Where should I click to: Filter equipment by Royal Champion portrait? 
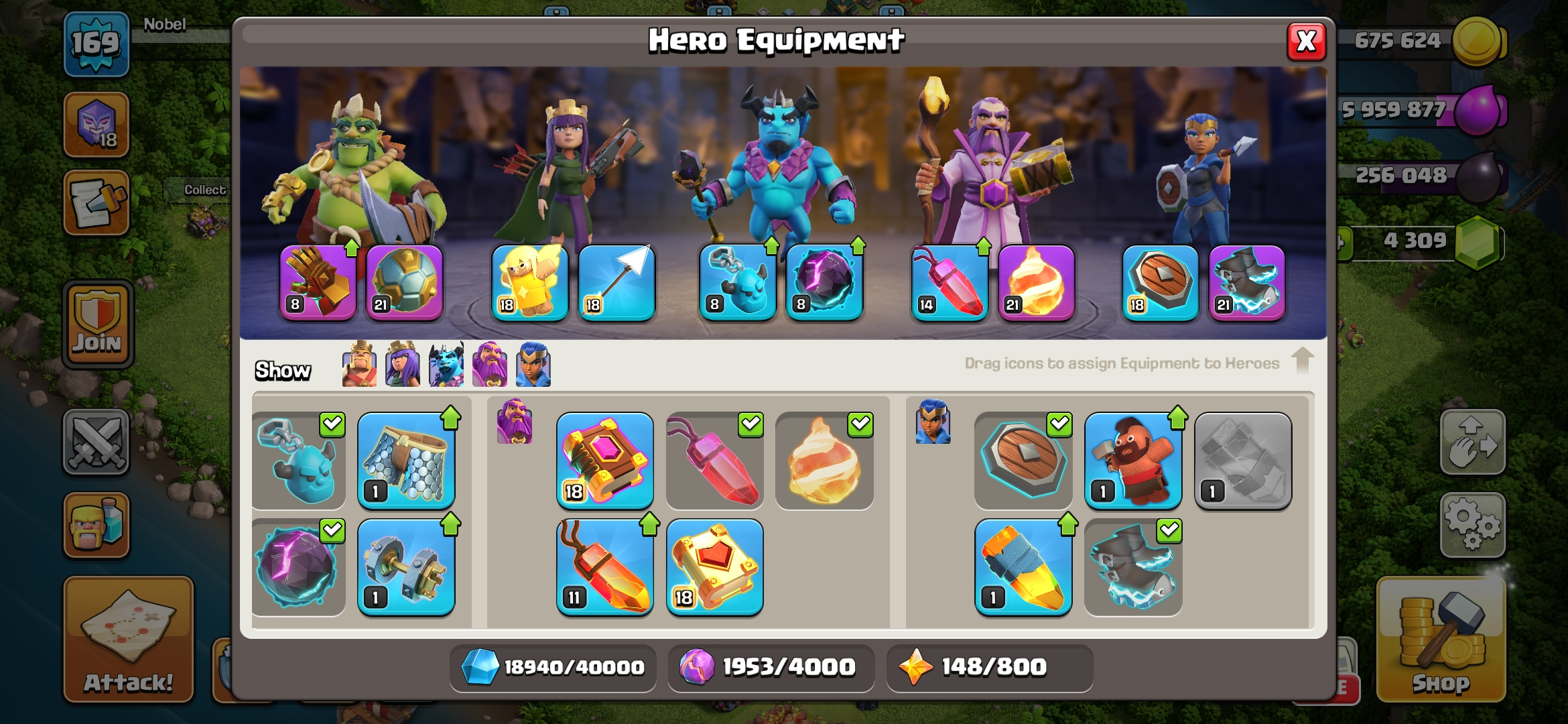[533, 364]
